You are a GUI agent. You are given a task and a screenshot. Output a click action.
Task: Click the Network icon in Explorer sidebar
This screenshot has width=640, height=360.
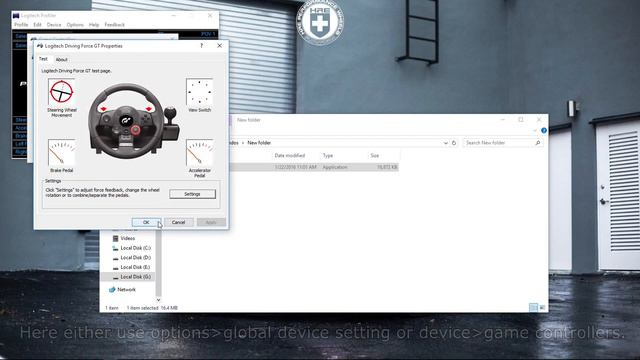112,290
